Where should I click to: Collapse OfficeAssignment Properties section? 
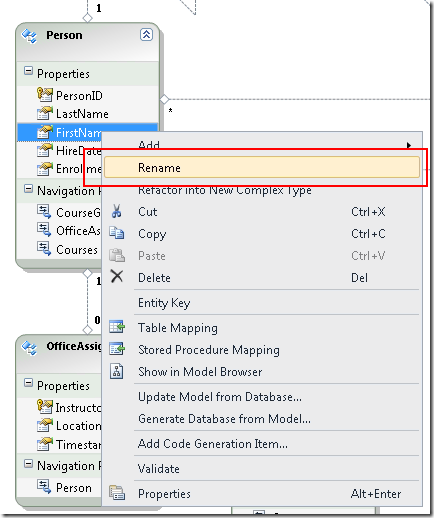click(29, 383)
